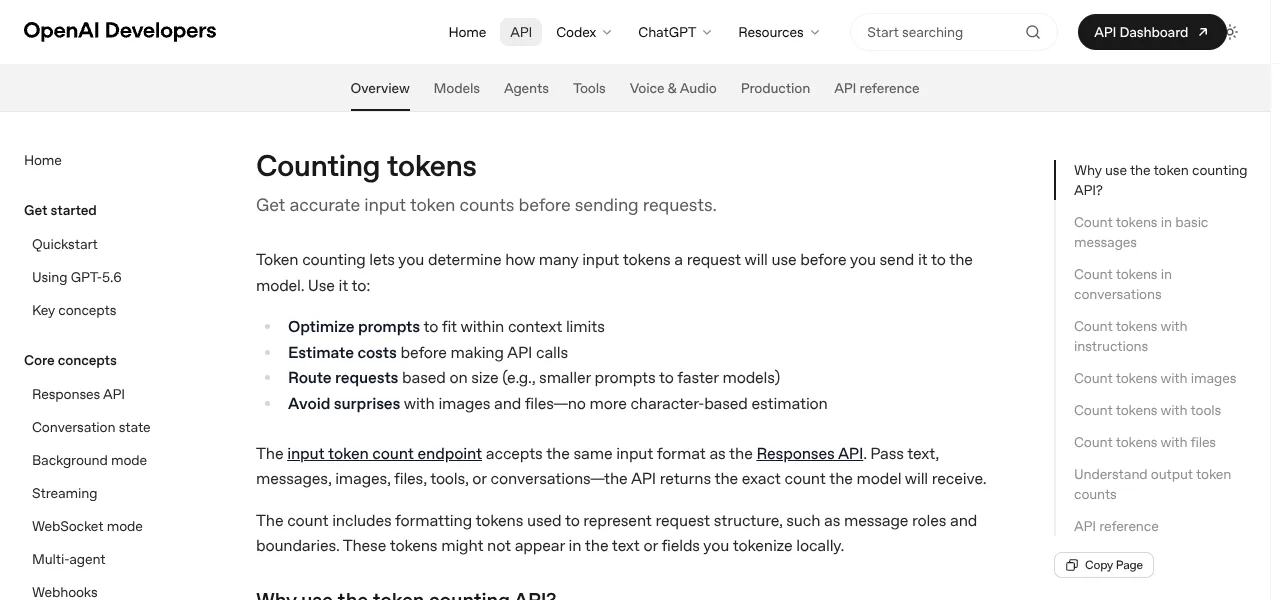Screen dimensions: 1280x600
Task: Open Streaming in the sidebar
Action: click(64, 493)
